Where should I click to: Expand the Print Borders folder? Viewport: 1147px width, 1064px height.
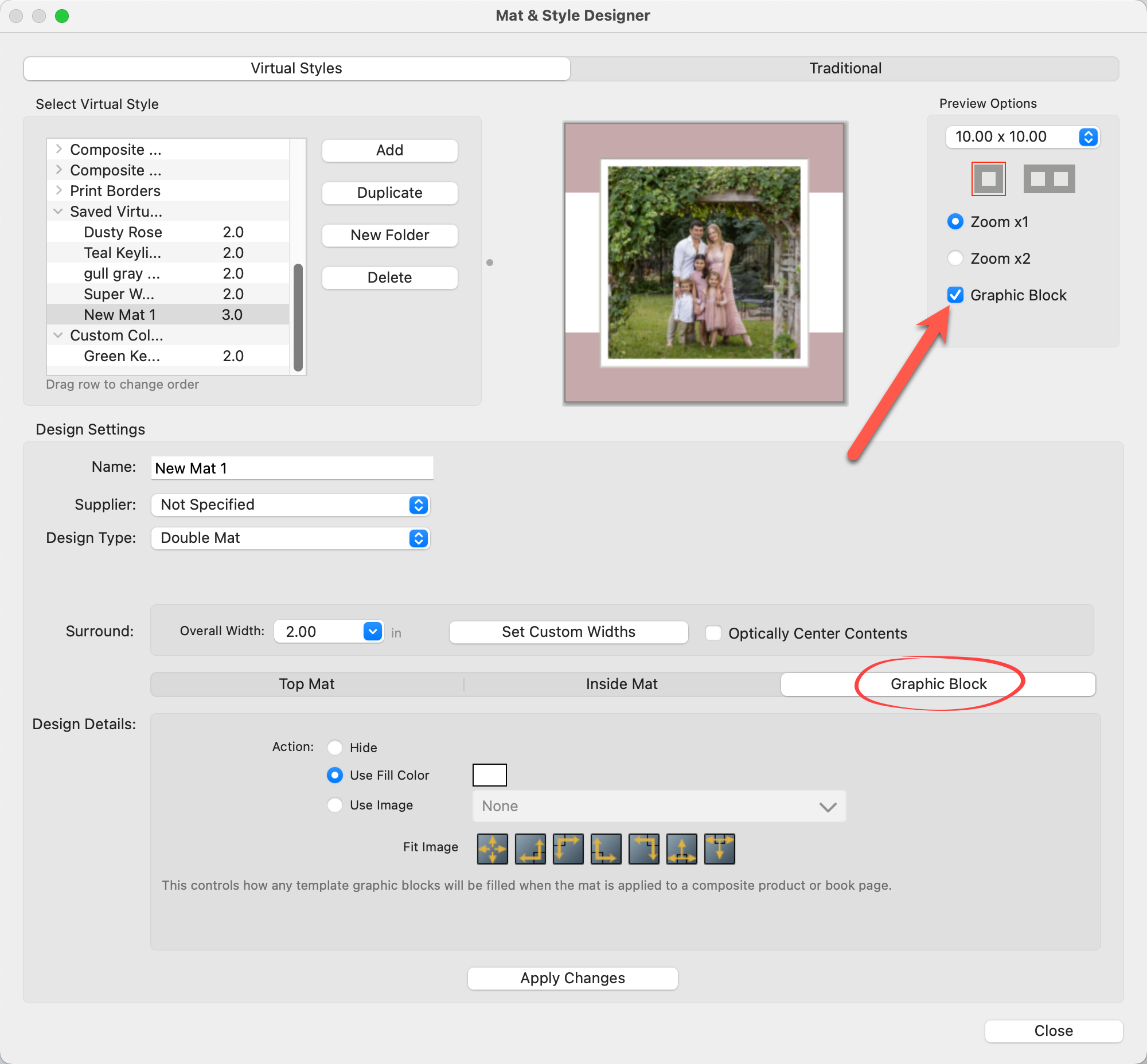pos(58,190)
